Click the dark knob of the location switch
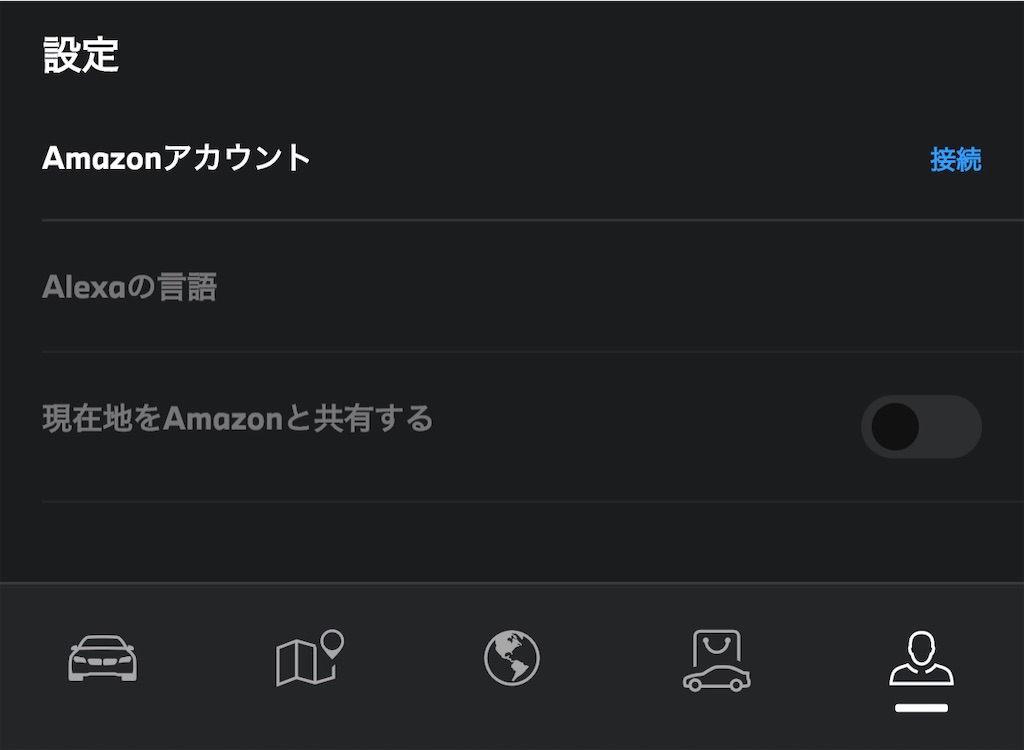The image size is (1024, 750). tap(895, 427)
